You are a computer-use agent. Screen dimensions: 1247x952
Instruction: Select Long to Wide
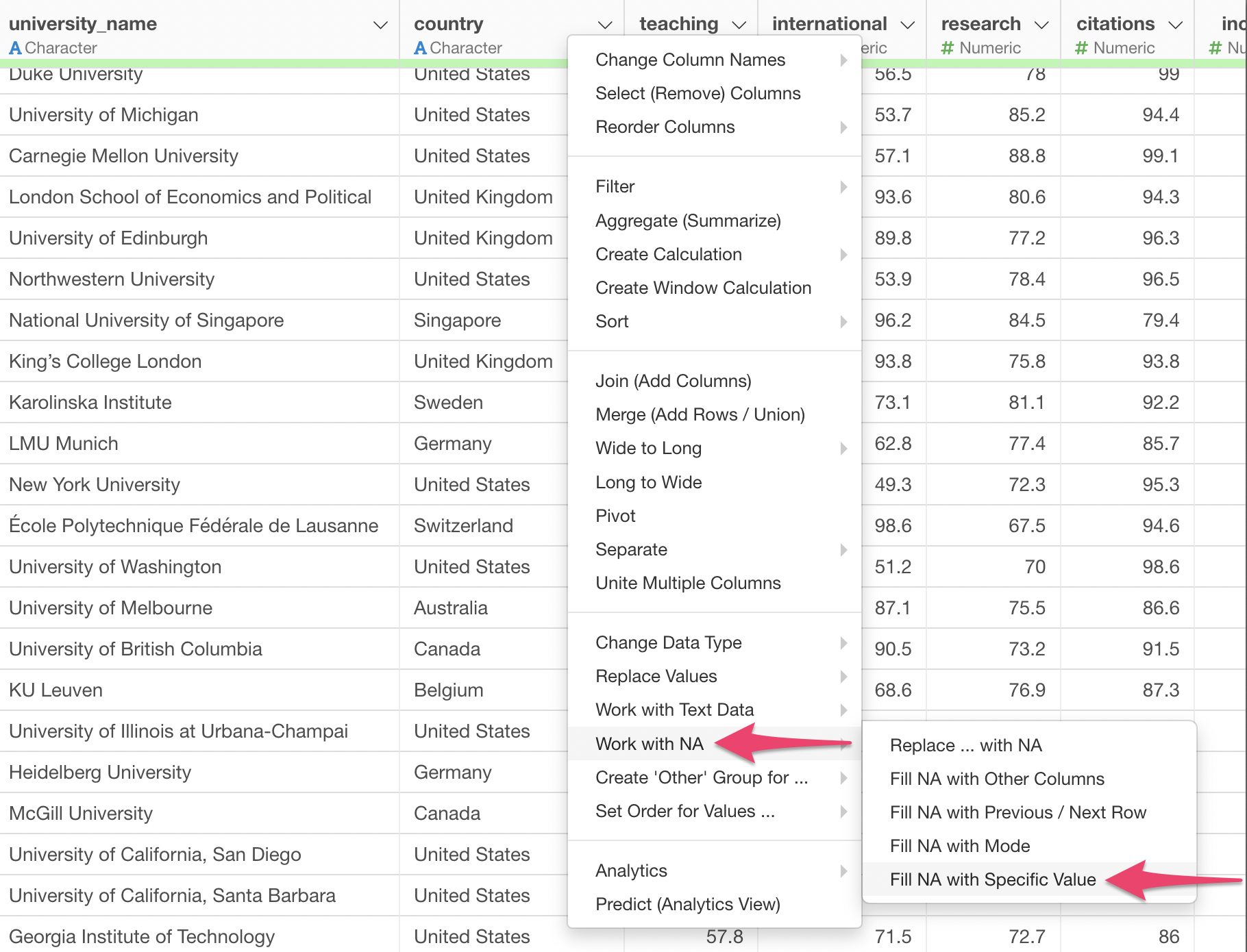(715, 482)
